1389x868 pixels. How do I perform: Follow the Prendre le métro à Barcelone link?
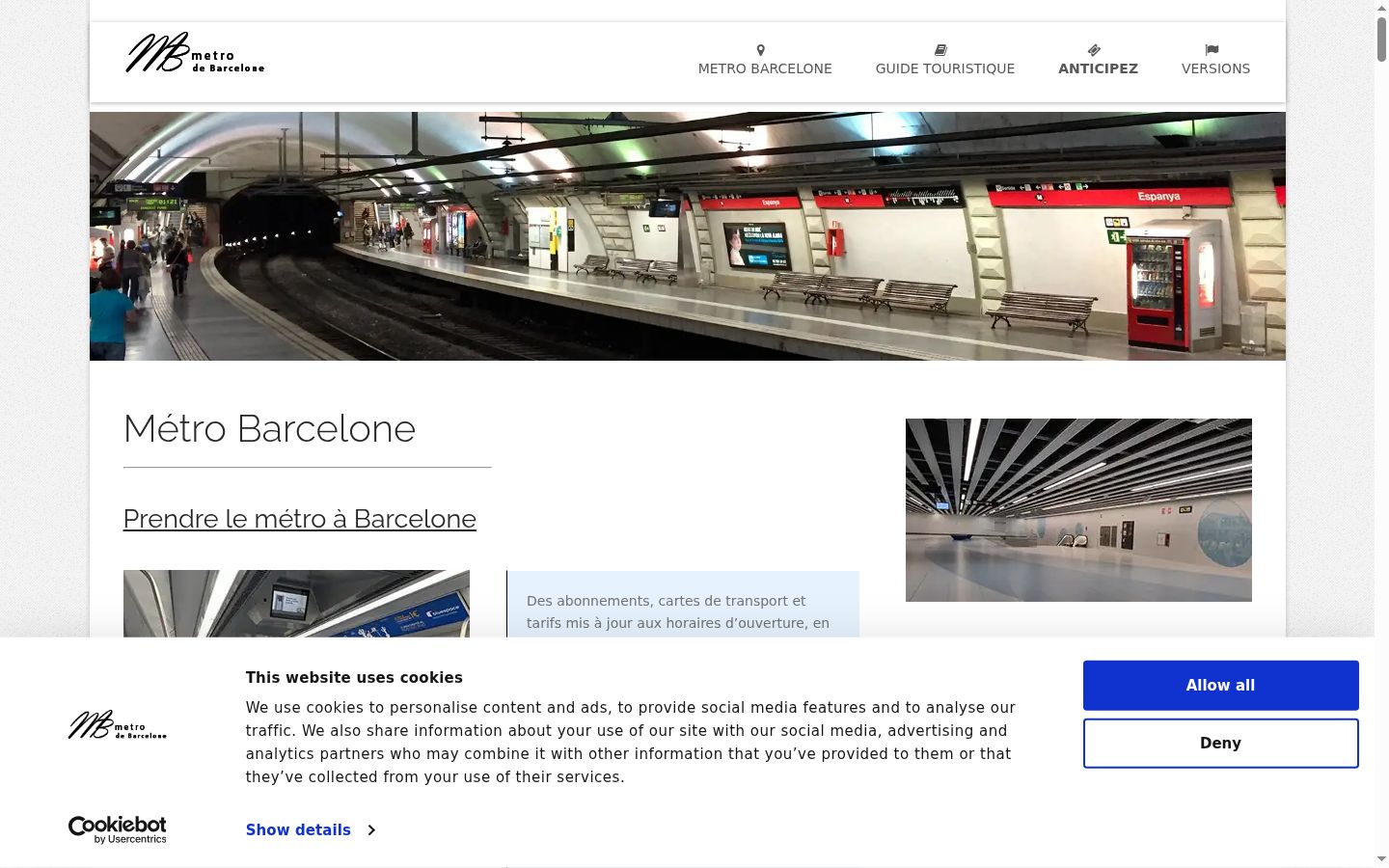[300, 519]
